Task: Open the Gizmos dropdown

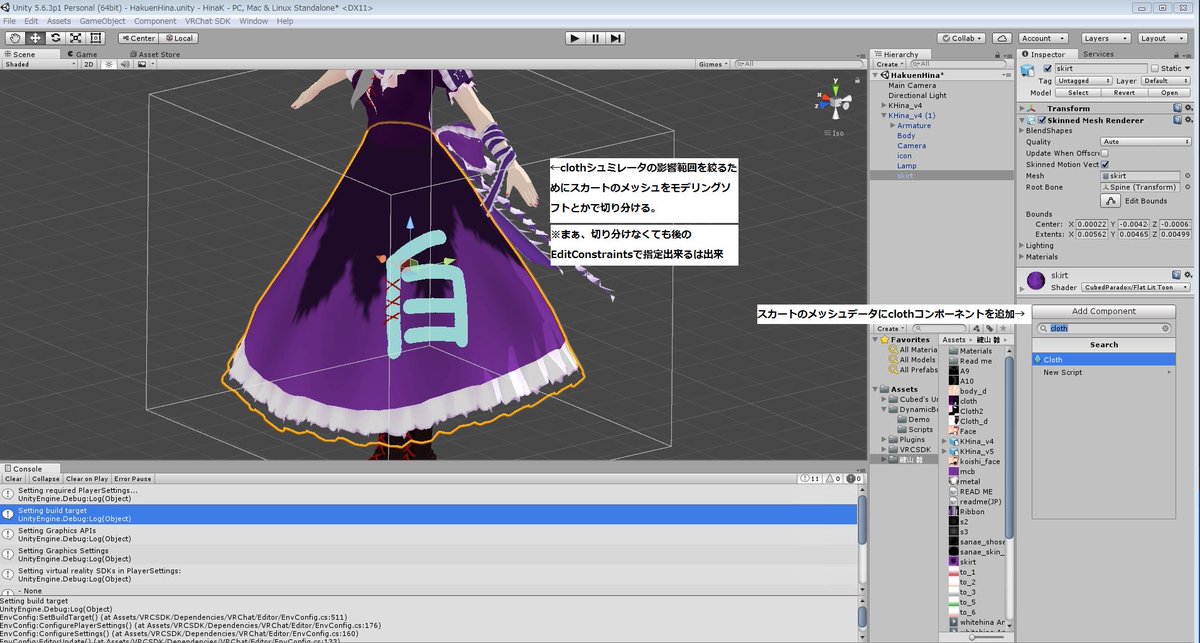Action: (714, 64)
